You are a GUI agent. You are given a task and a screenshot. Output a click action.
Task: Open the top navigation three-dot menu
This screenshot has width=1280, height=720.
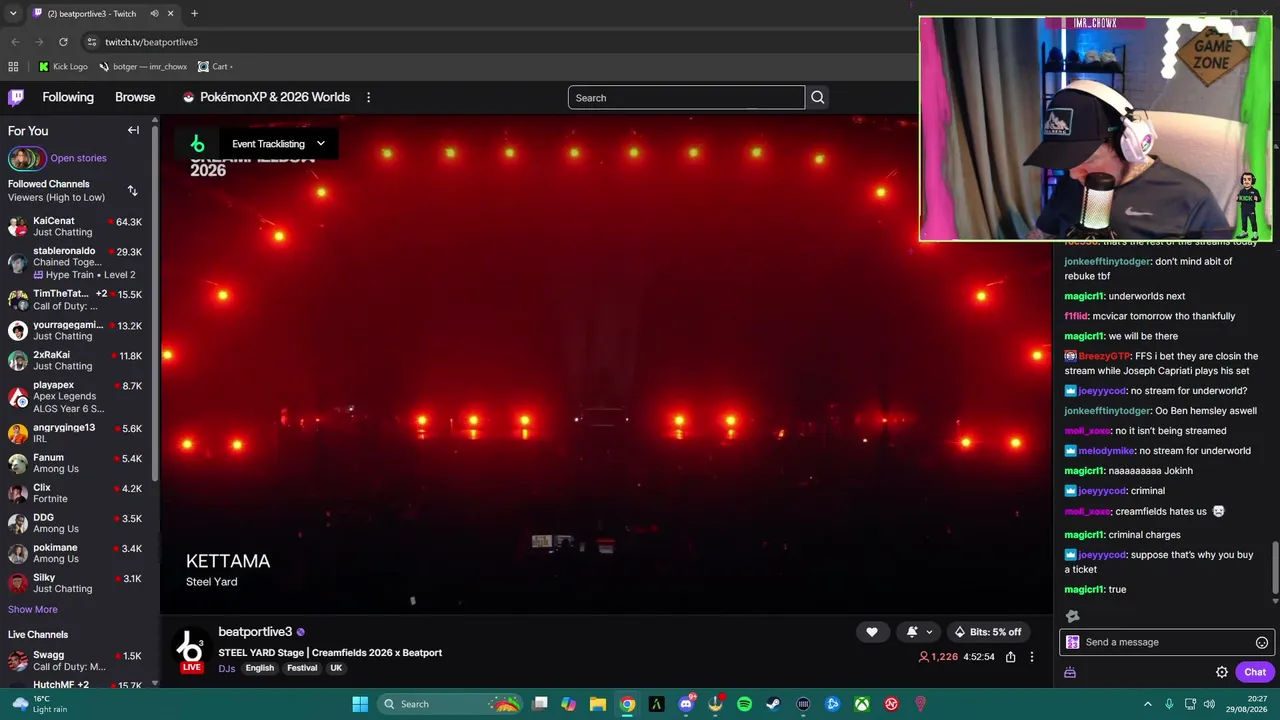tap(368, 97)
